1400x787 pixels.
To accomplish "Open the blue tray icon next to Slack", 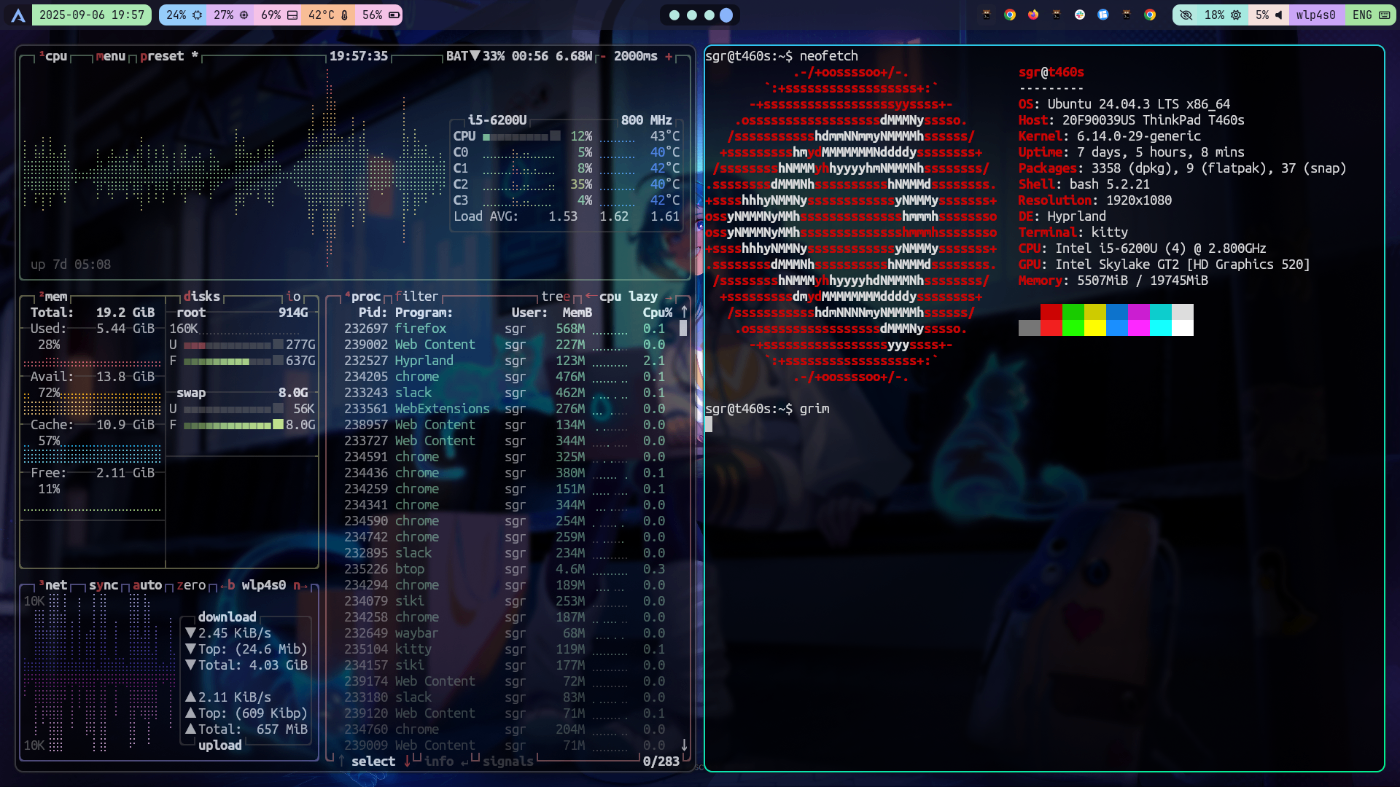I will 1103,15.
